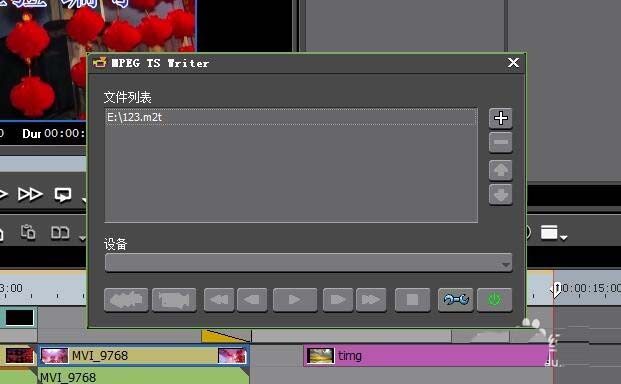Click the fast forward button in the dialog
621x384 pixels.
pyautogui.click(x=371, y=300)
